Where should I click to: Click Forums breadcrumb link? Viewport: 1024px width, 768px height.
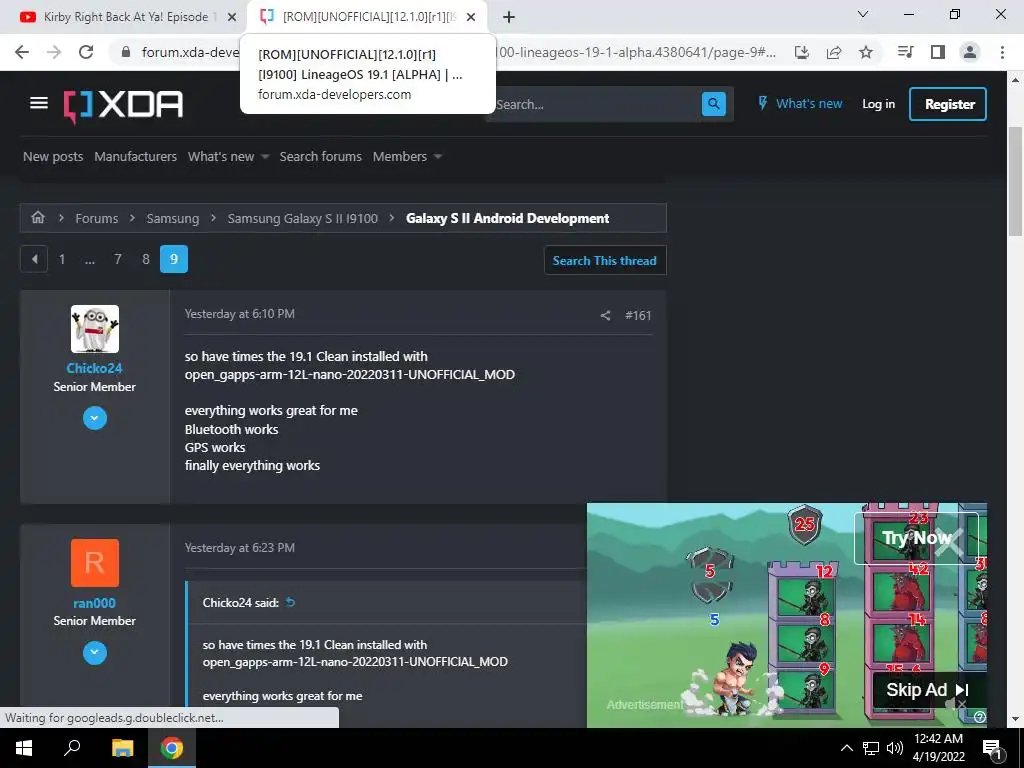coord(97,218)
